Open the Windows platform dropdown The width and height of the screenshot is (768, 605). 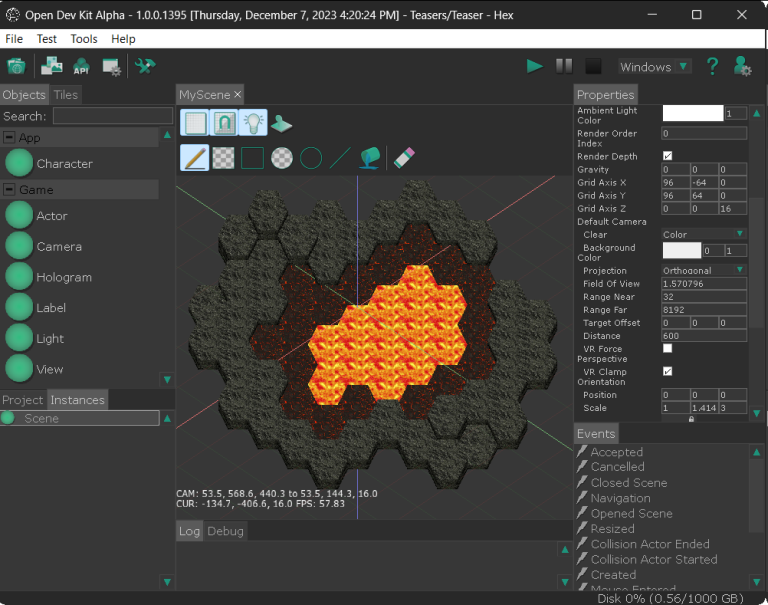point(654,66)
